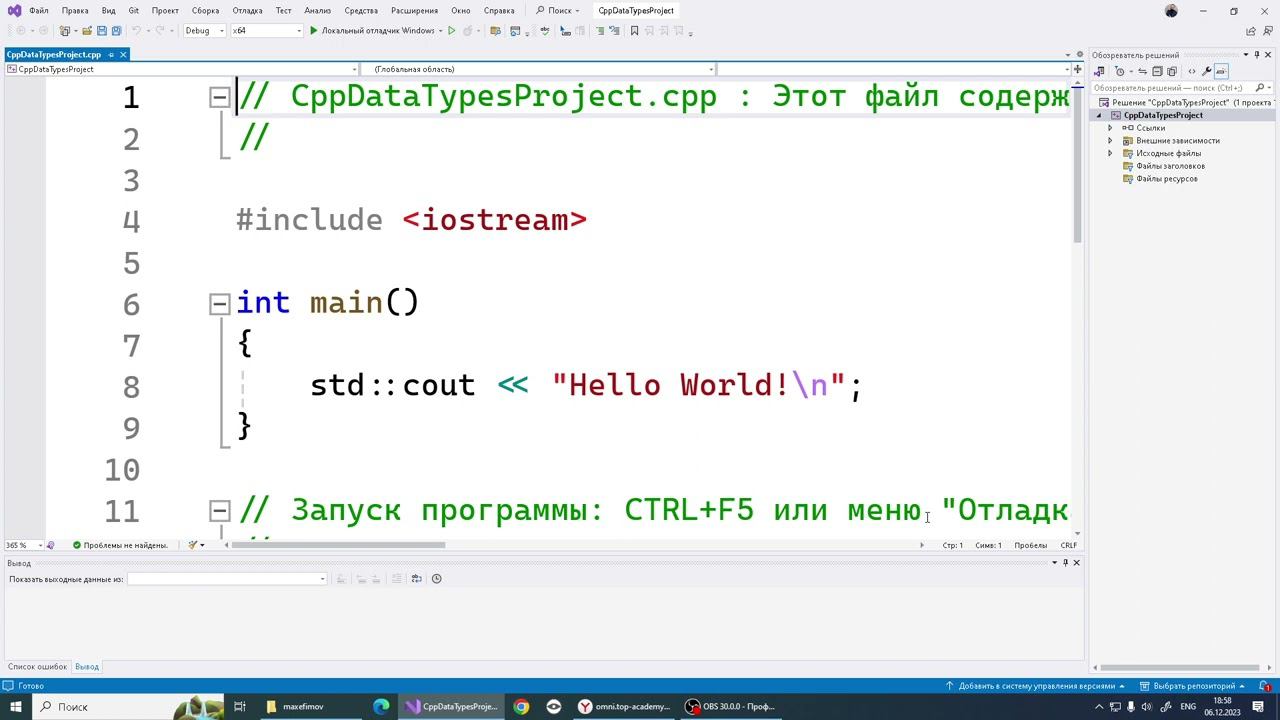
Task: Click the "Hello World!\n" string literal
Action: tap(699, 385)
